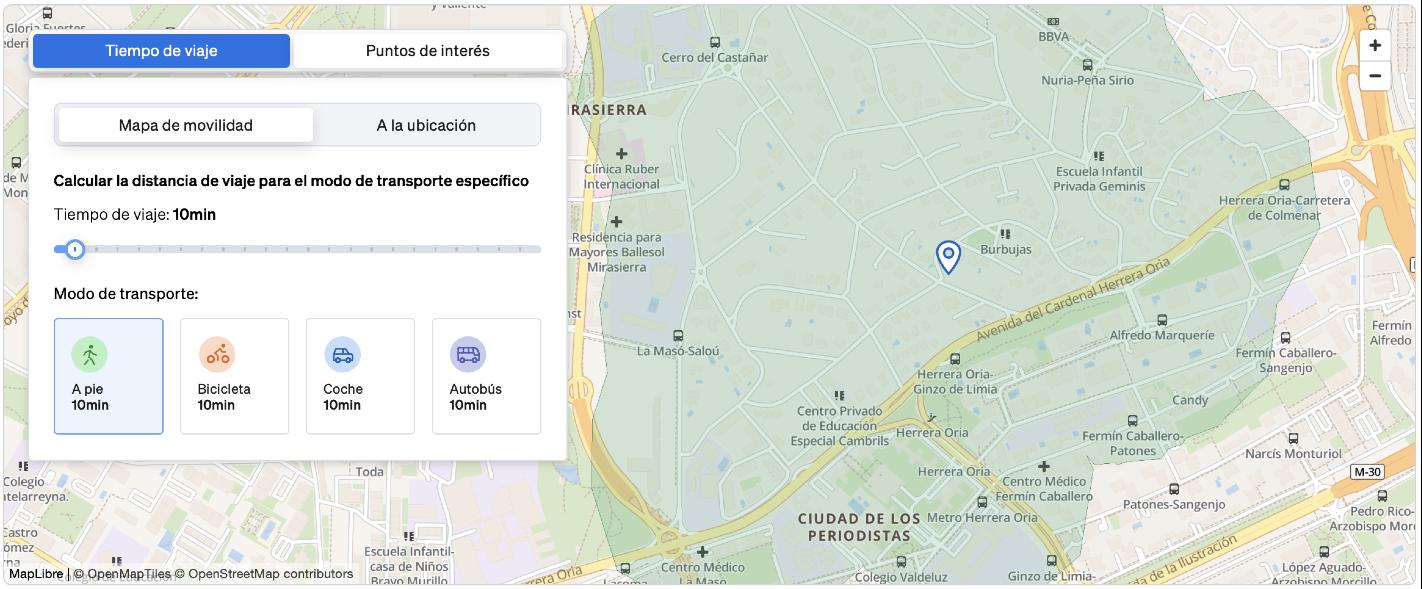
Task: Select the Coche 10min transport card
Action: 360,376
